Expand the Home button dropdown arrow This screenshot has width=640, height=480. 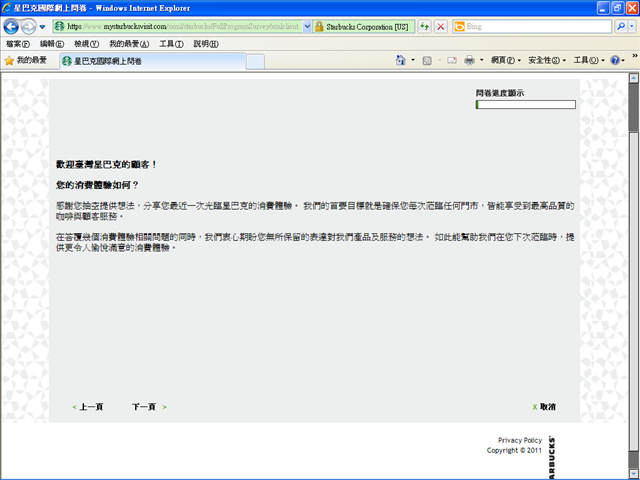pyautogui.click(x=413, y=60)
